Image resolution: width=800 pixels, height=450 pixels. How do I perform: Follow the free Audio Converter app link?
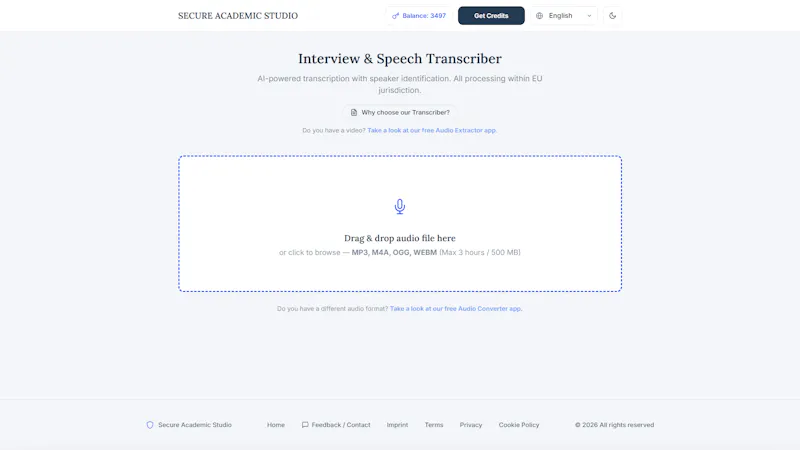tap(456, 309)
